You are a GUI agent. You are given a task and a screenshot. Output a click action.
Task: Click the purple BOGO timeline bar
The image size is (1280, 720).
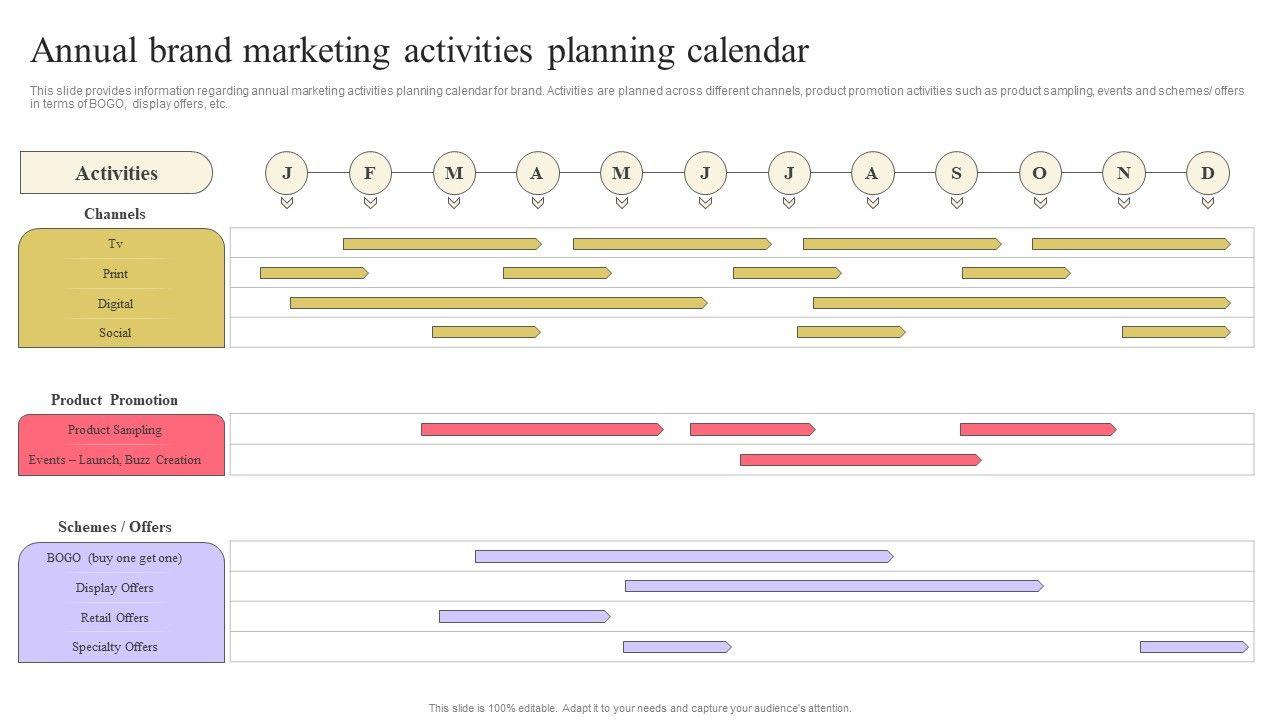[x=683, y=557]
